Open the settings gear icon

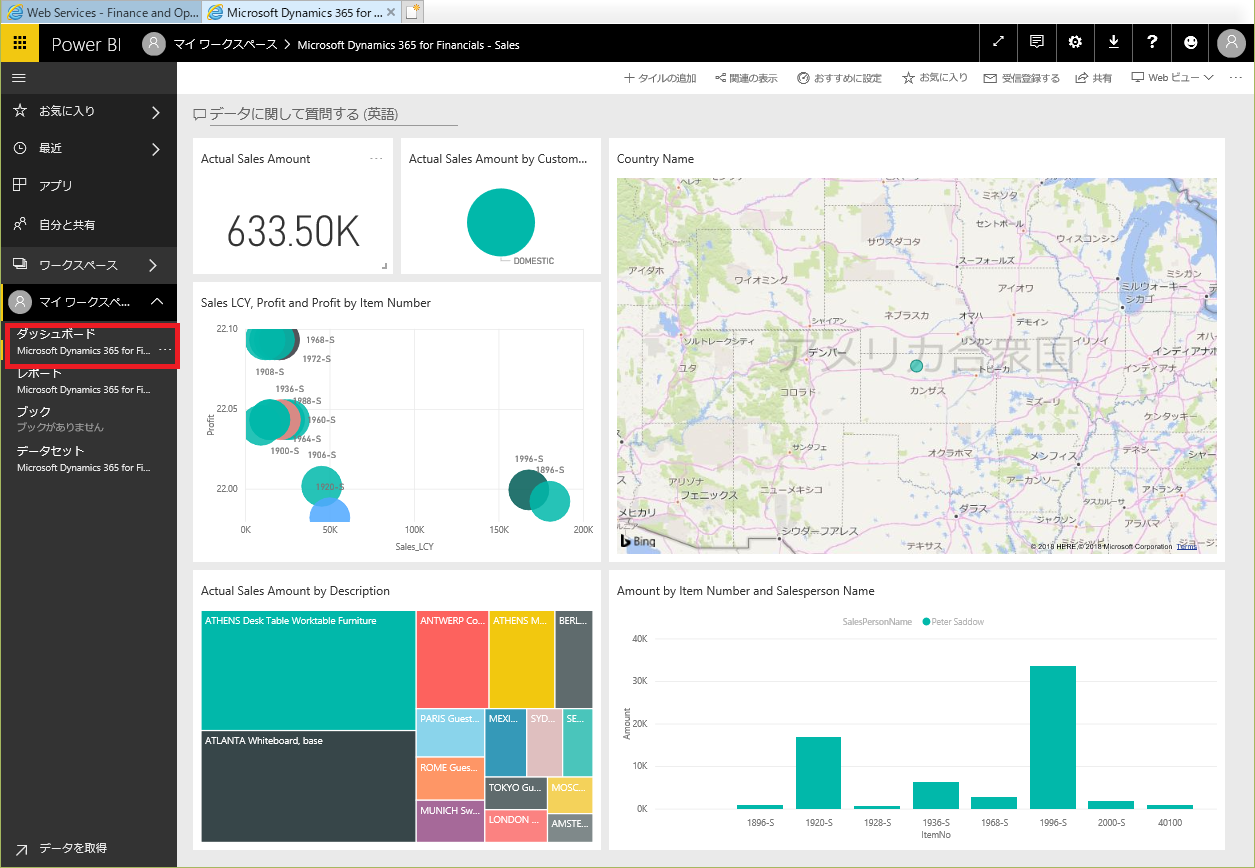[1075, 43]
